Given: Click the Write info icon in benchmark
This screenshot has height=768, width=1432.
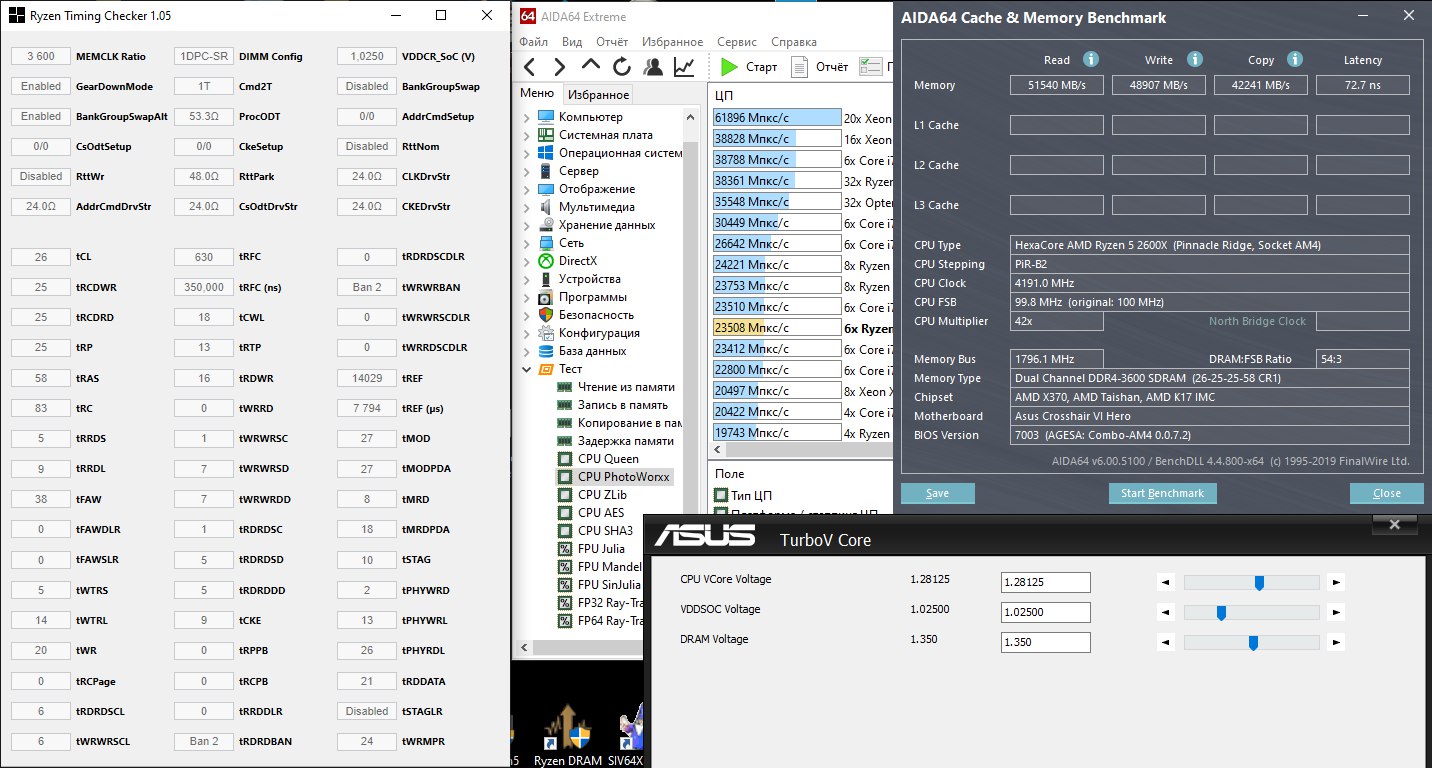Looking at the screenshot, I should (1194, 60).
